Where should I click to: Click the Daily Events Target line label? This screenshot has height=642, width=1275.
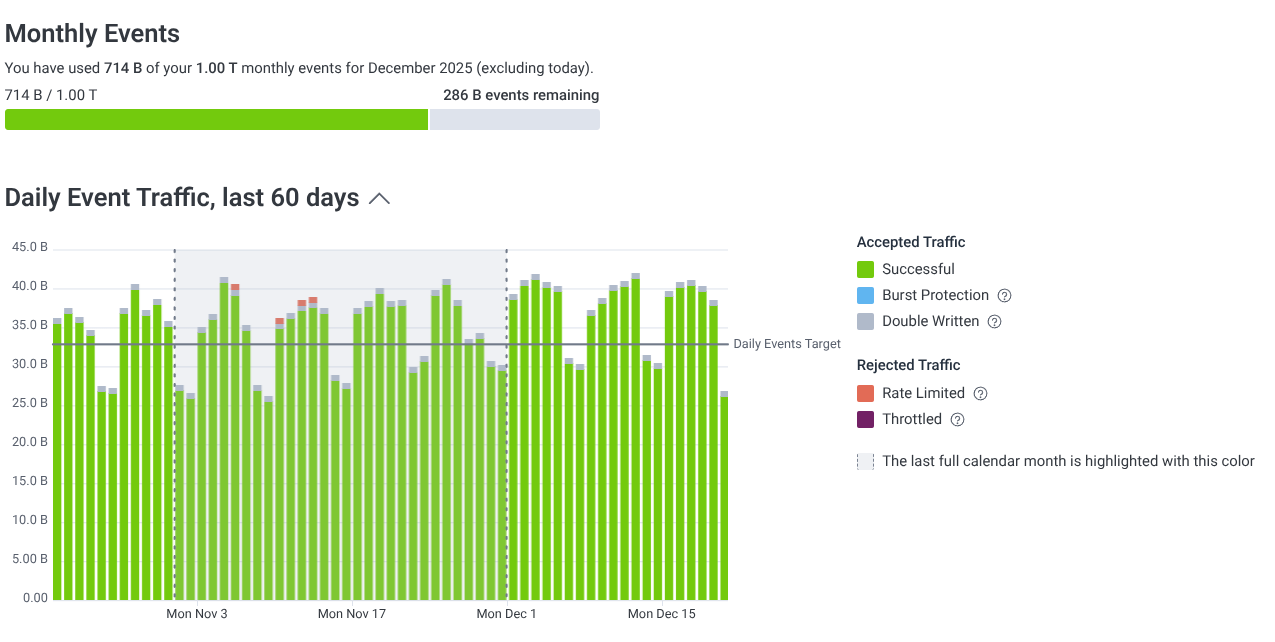[x=787, y=344]
